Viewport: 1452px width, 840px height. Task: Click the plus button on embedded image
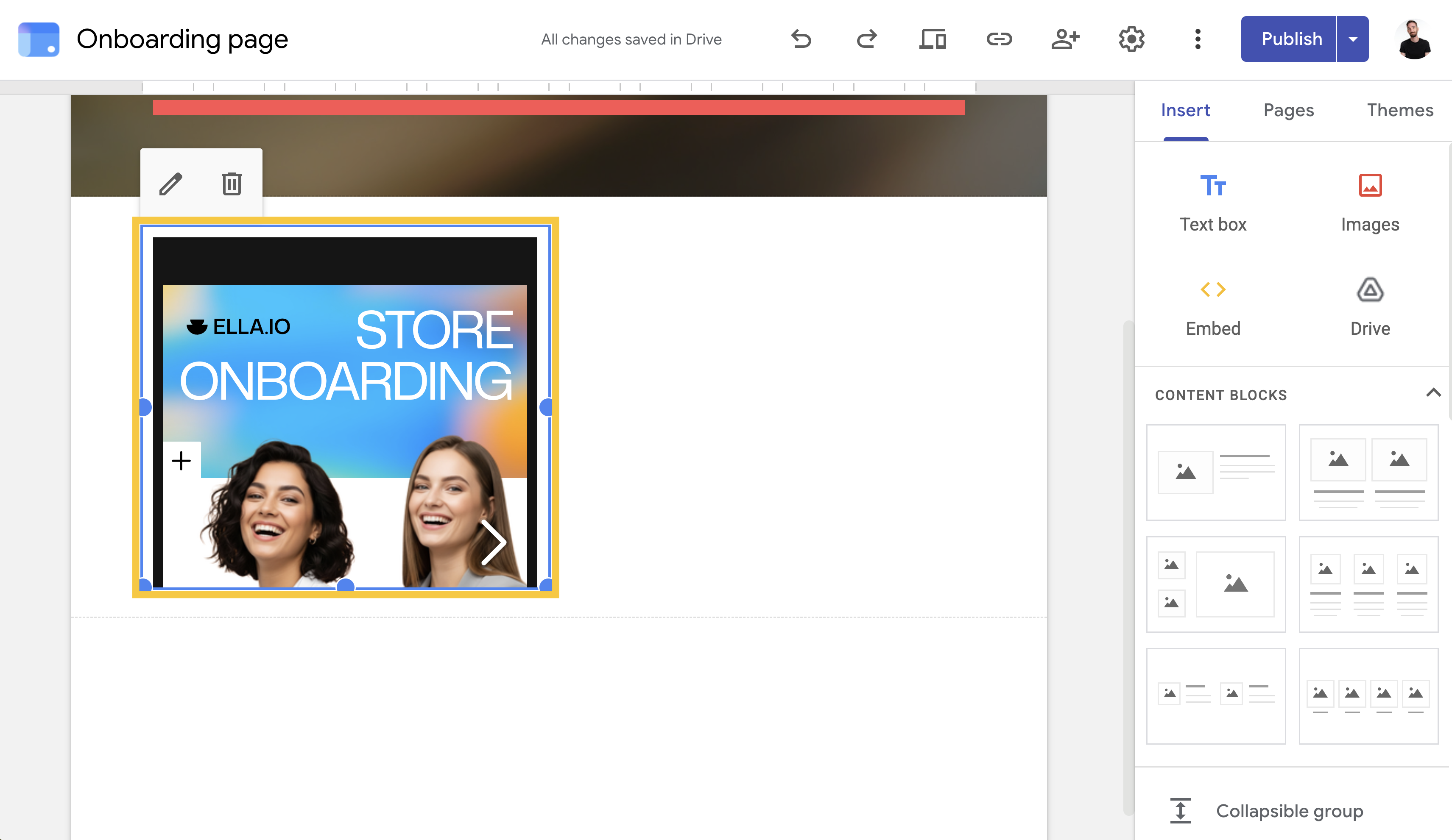(x=181, y=461)
